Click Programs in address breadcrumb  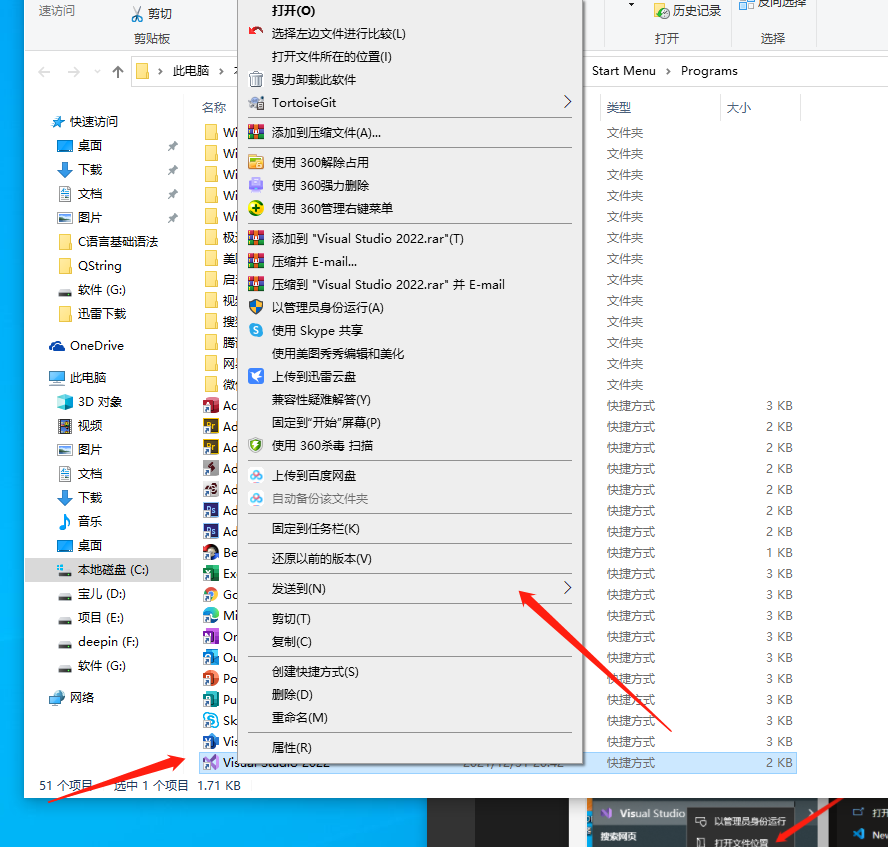709,71
